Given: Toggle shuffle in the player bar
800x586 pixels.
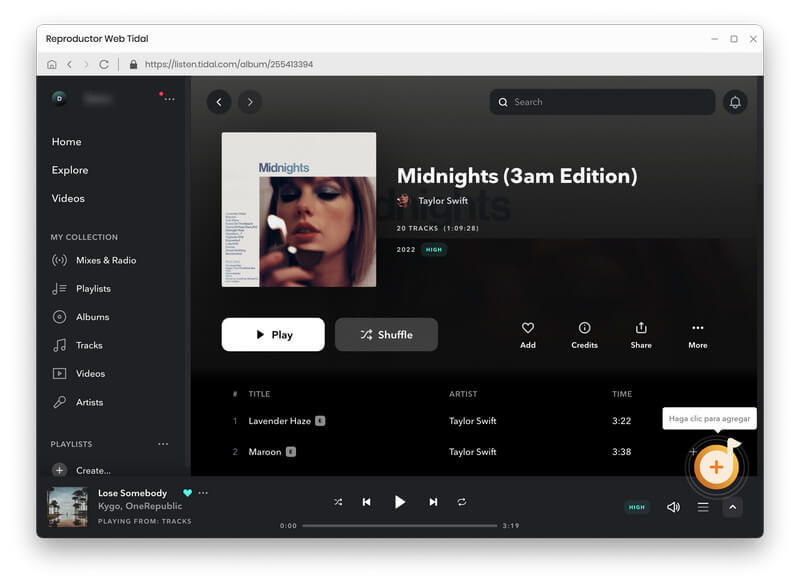Looking at the screenshot, I should pos(338,502).
